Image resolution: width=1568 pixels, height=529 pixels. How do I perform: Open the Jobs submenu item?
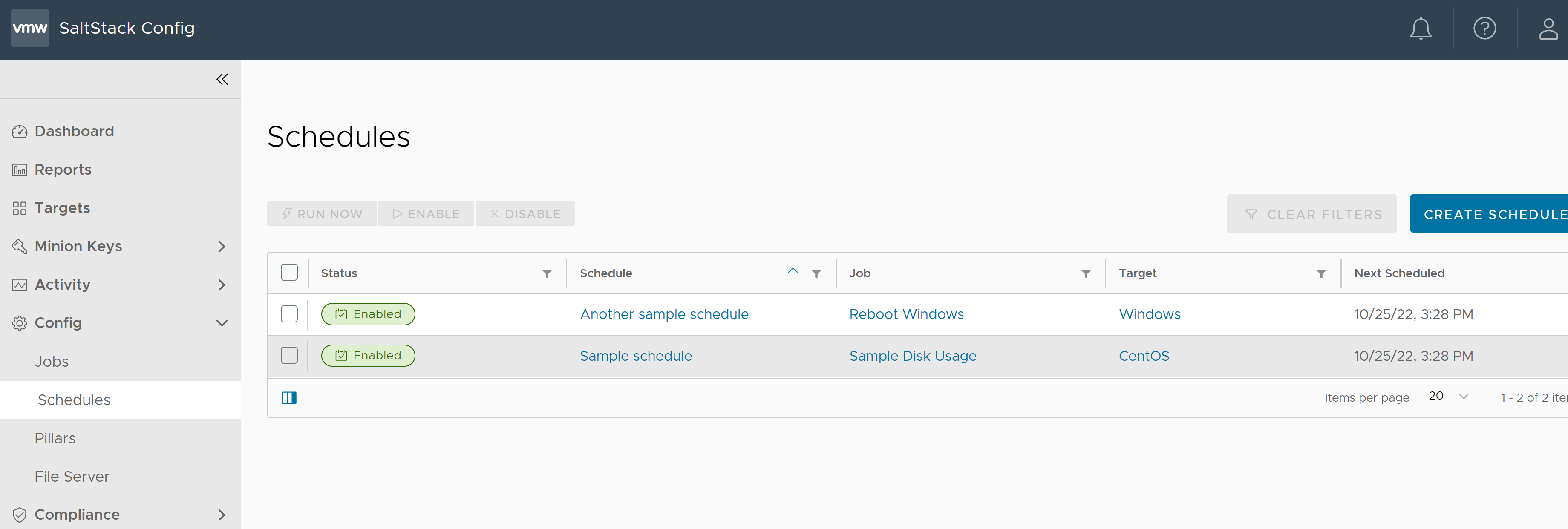point(52,361)
